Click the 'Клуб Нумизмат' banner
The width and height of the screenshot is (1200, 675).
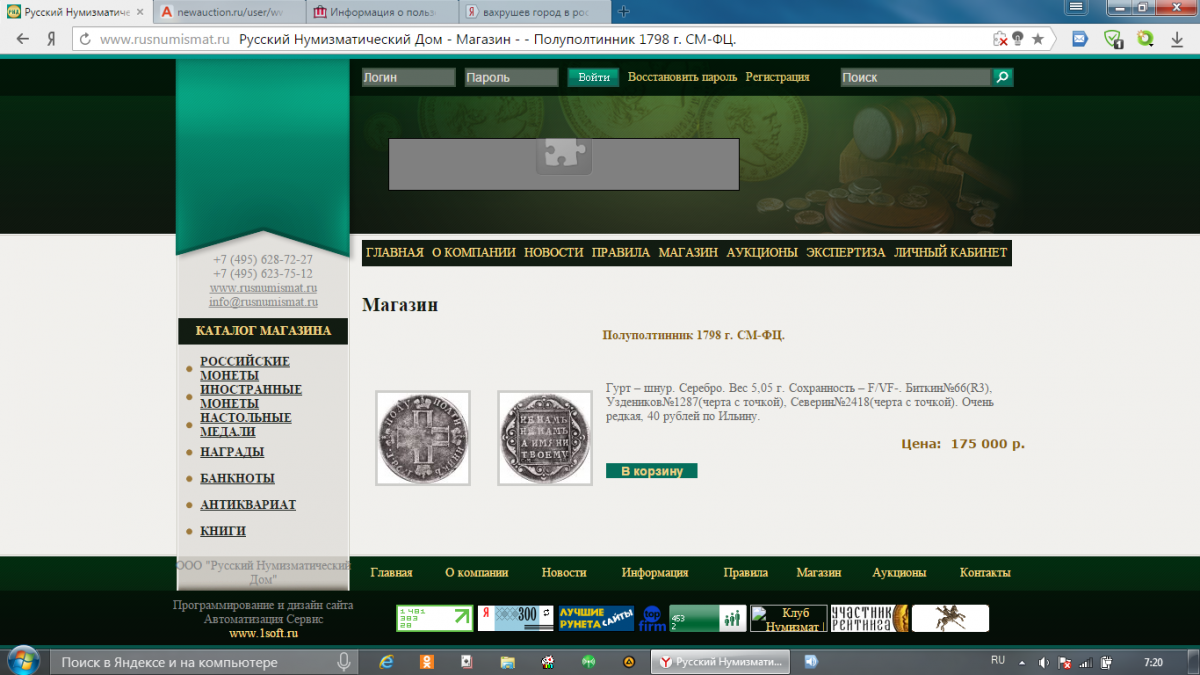tap(789, 618)
